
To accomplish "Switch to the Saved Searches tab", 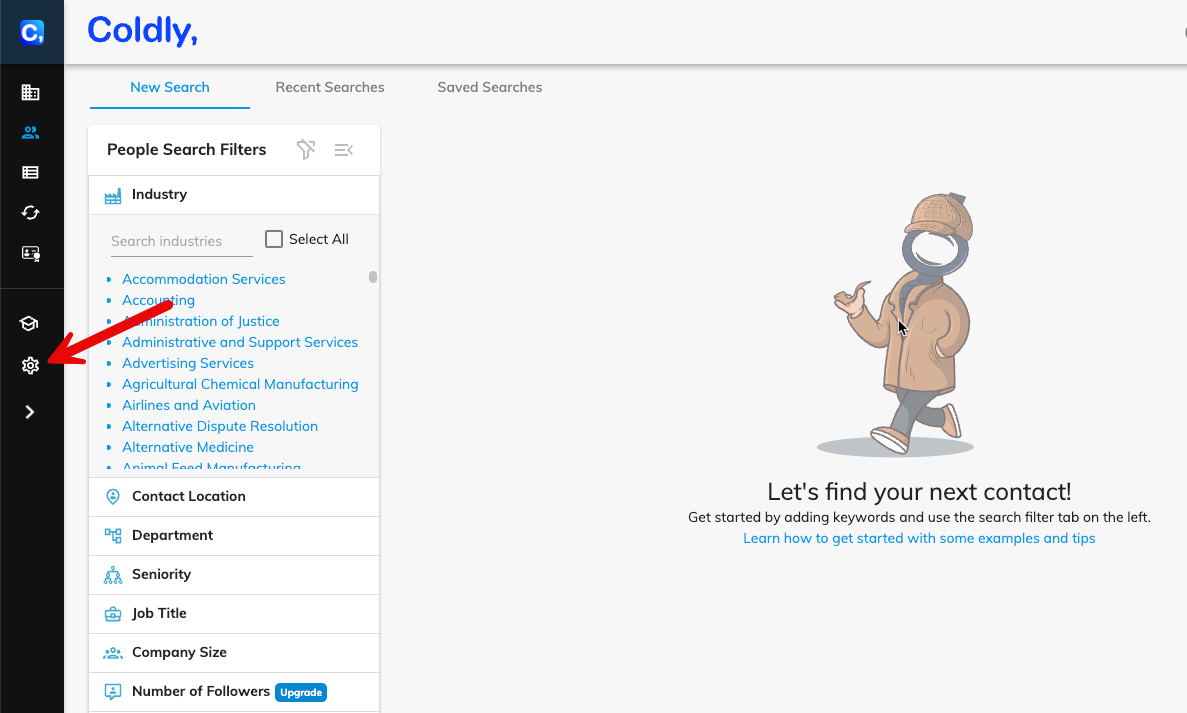I will coord(490,87).
